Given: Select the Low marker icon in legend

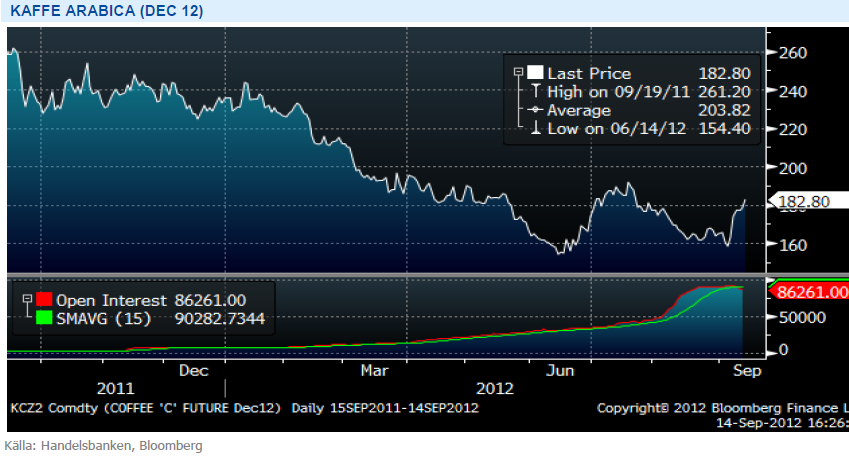Looking at the screenshot, I should 535,129.
